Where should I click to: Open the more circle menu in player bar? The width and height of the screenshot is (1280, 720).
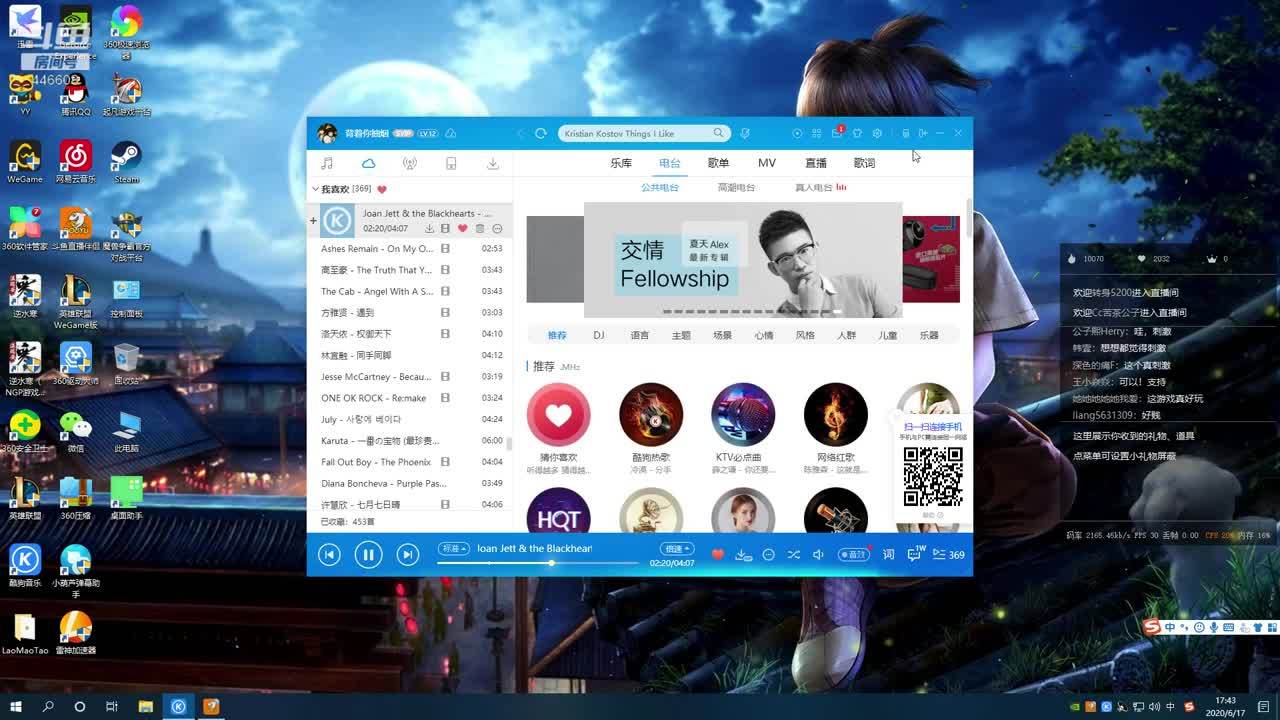pyautogui.click(x=768, y=555)
